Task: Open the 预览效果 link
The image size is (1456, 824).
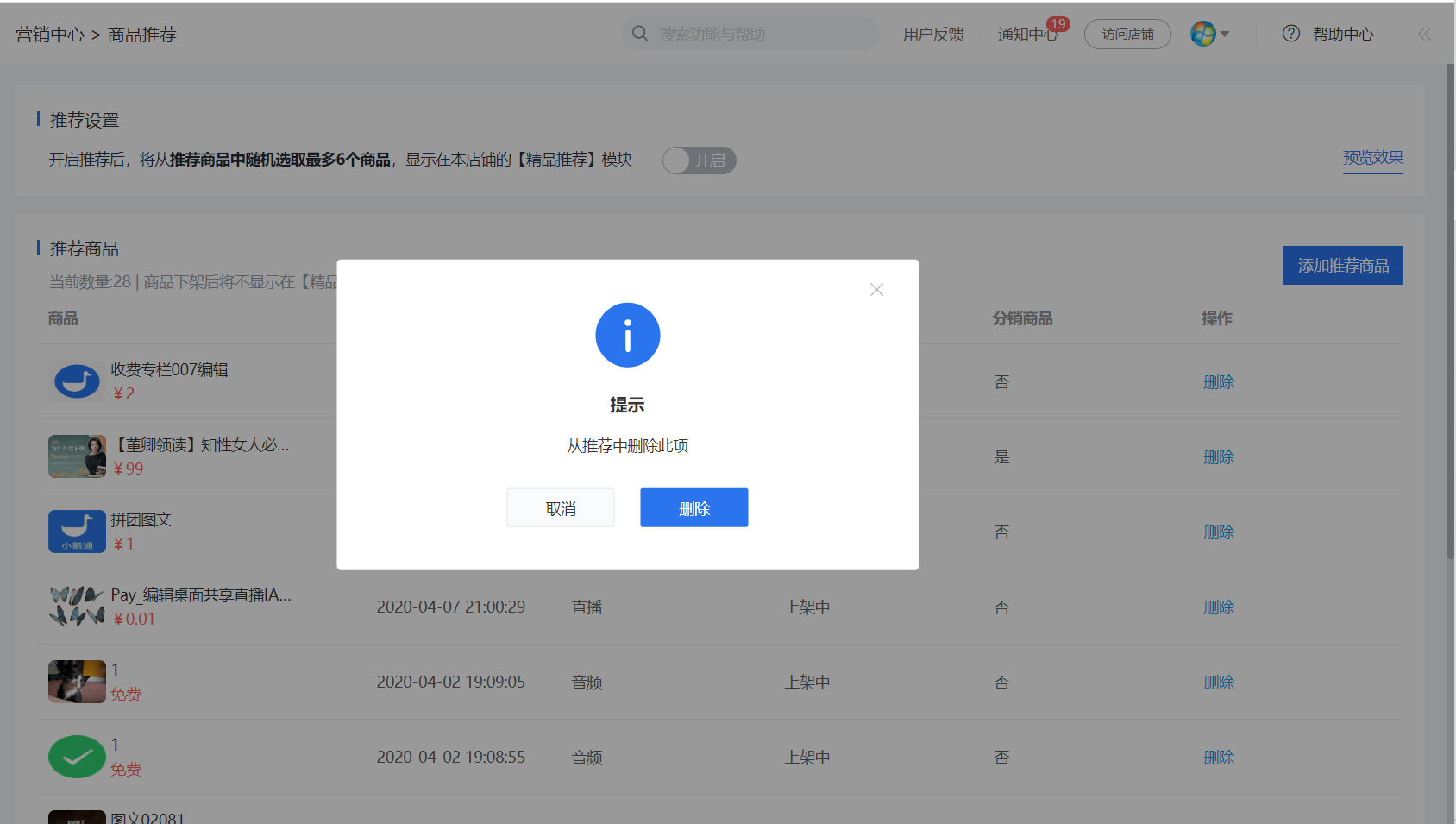Action: pyautogui.click(x=1373, y=158)
